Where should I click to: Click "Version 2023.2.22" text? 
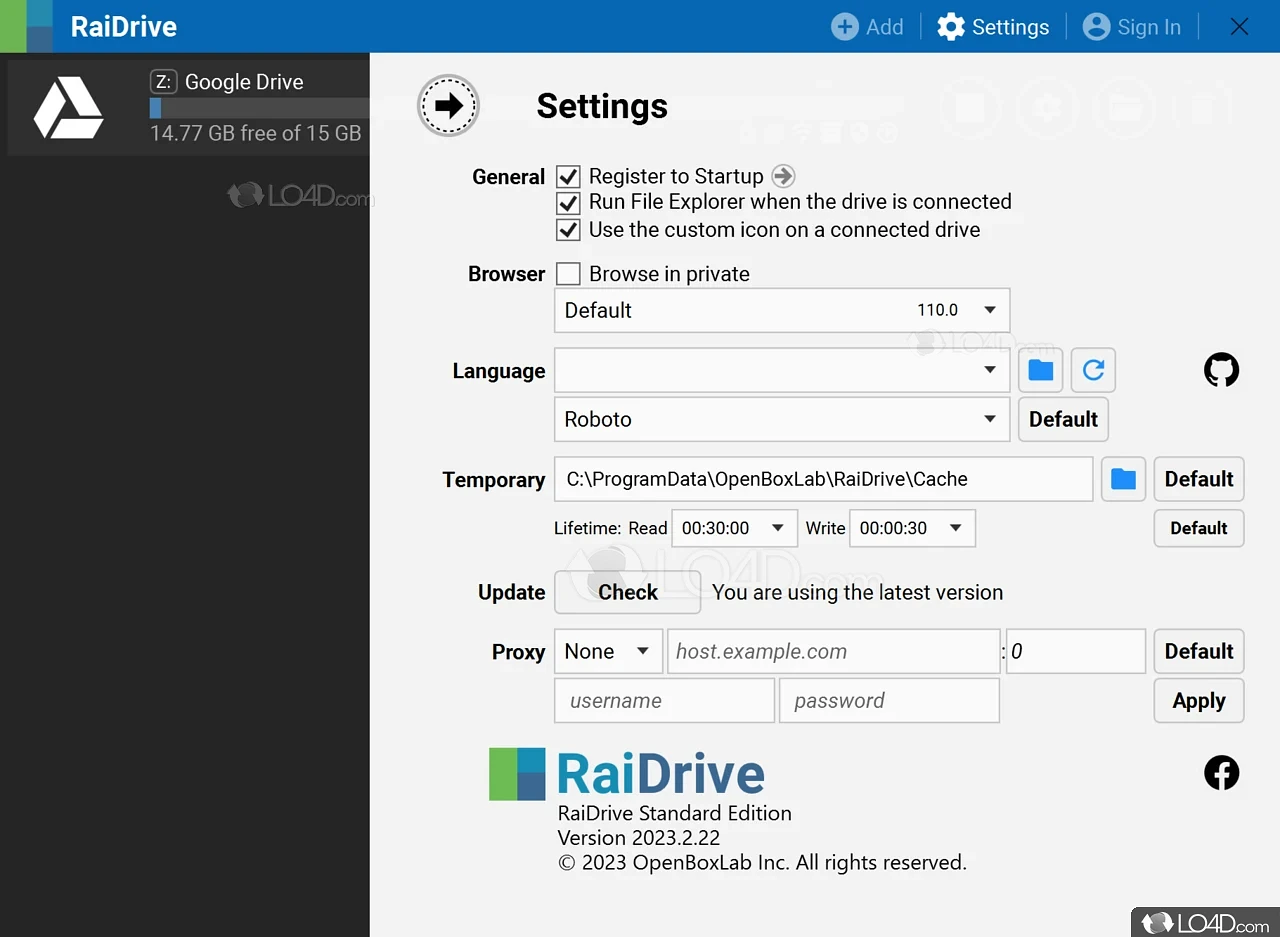(x=639, y=837)
